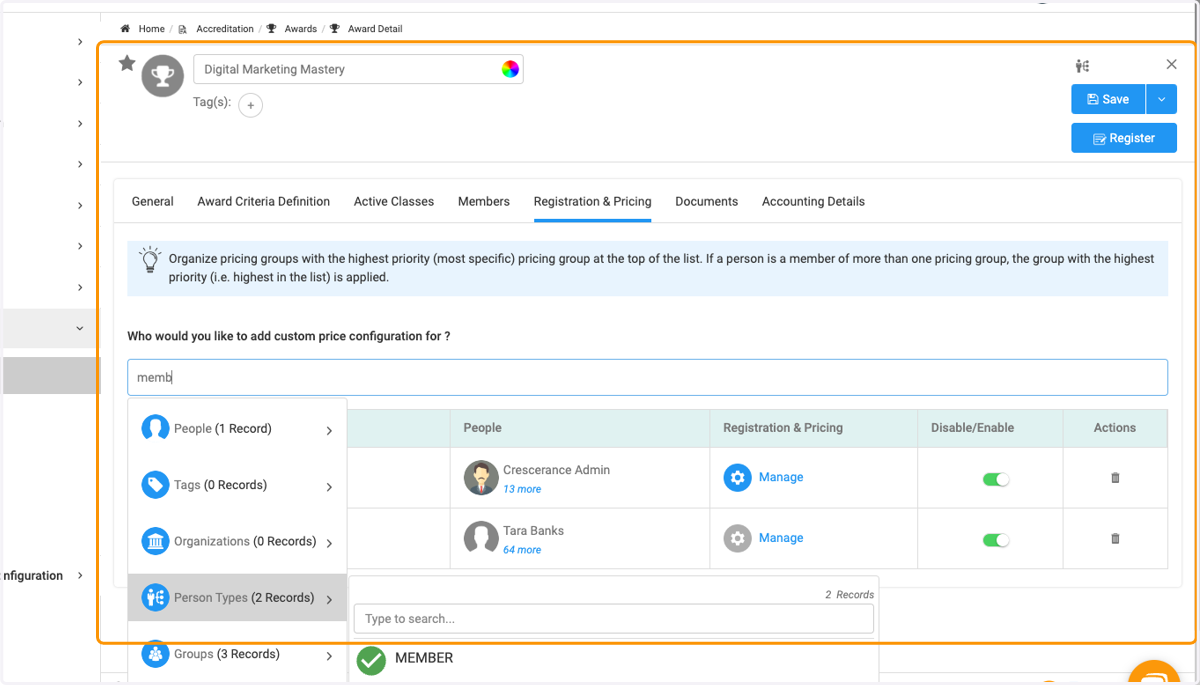Image resolution: width=1200 pixels, height=685 pixels.
Task: Open the Save dropdown arrow
Action: click(x=1161, y=99)
